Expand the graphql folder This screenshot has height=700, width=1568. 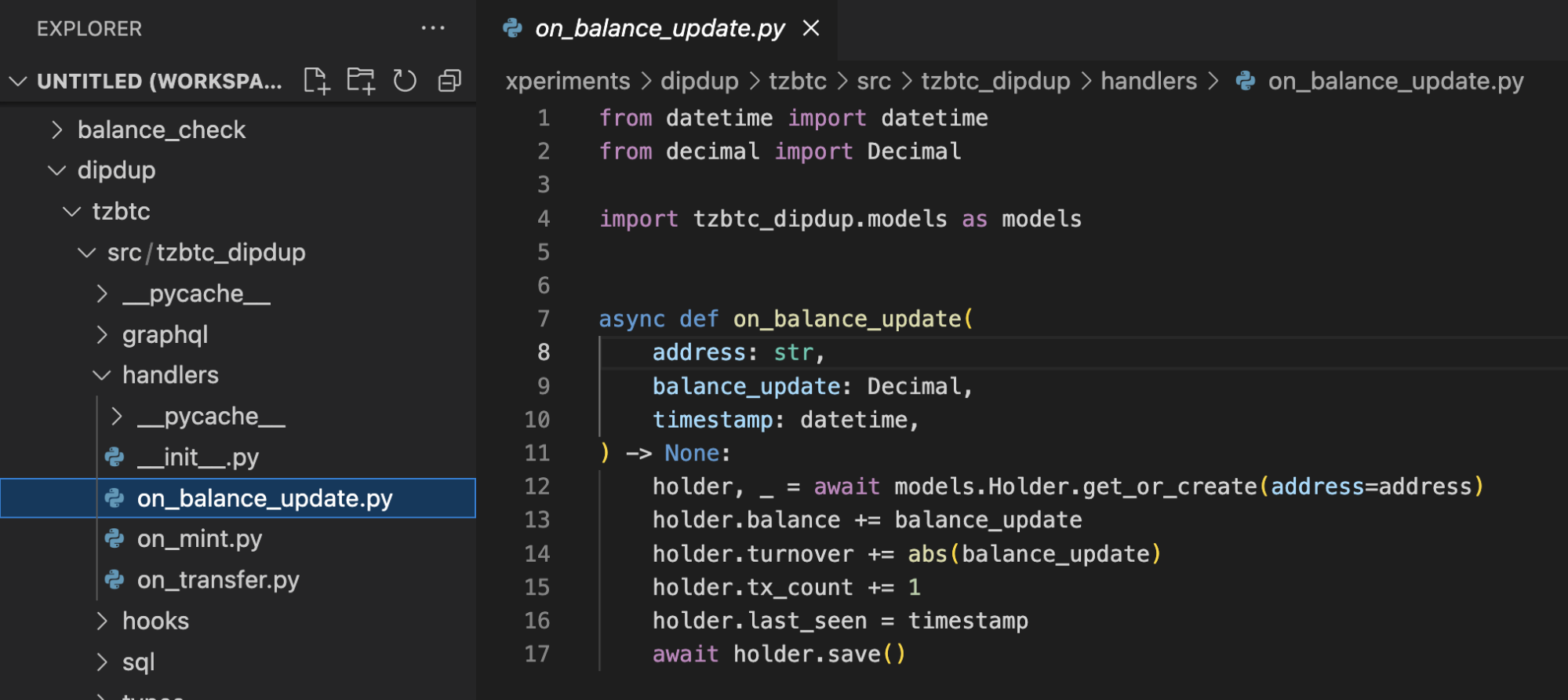coord(101,334)
